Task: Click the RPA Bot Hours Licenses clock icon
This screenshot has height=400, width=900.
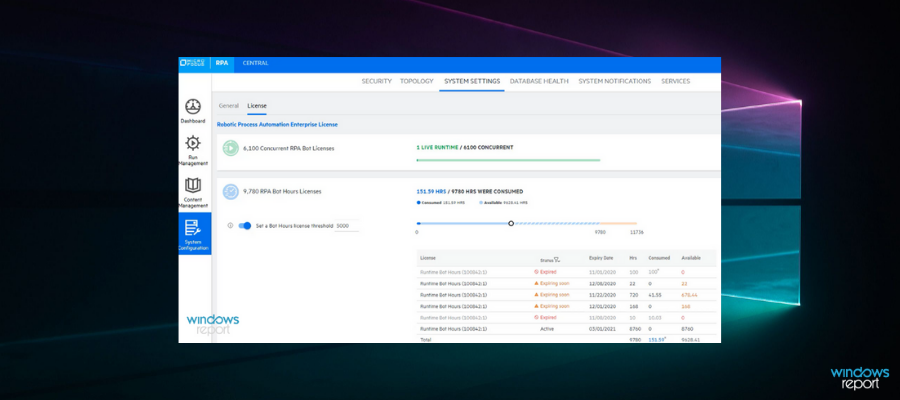Action: [x=231, y=191]
